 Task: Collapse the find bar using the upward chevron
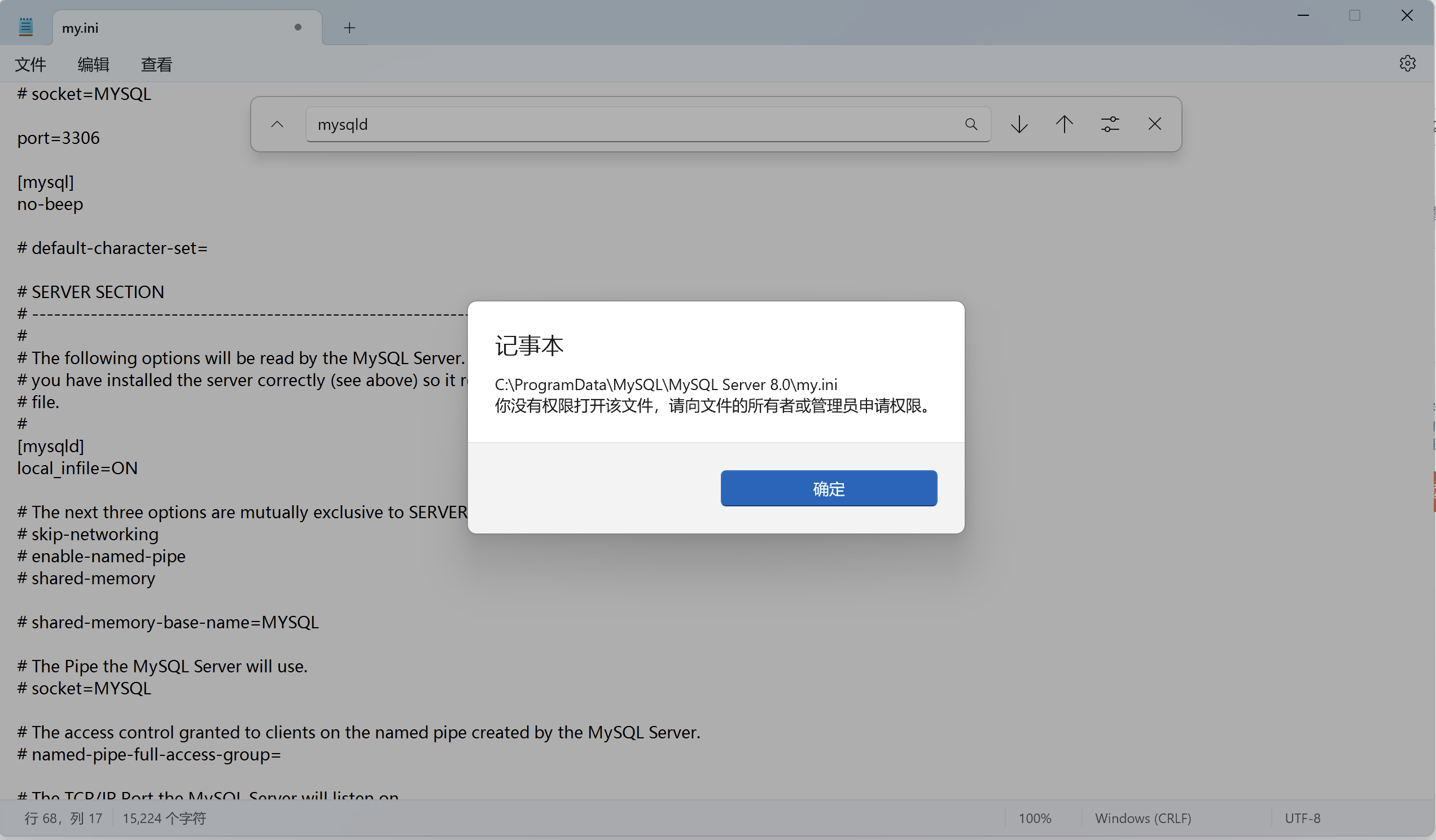click(x=277, y=124)
